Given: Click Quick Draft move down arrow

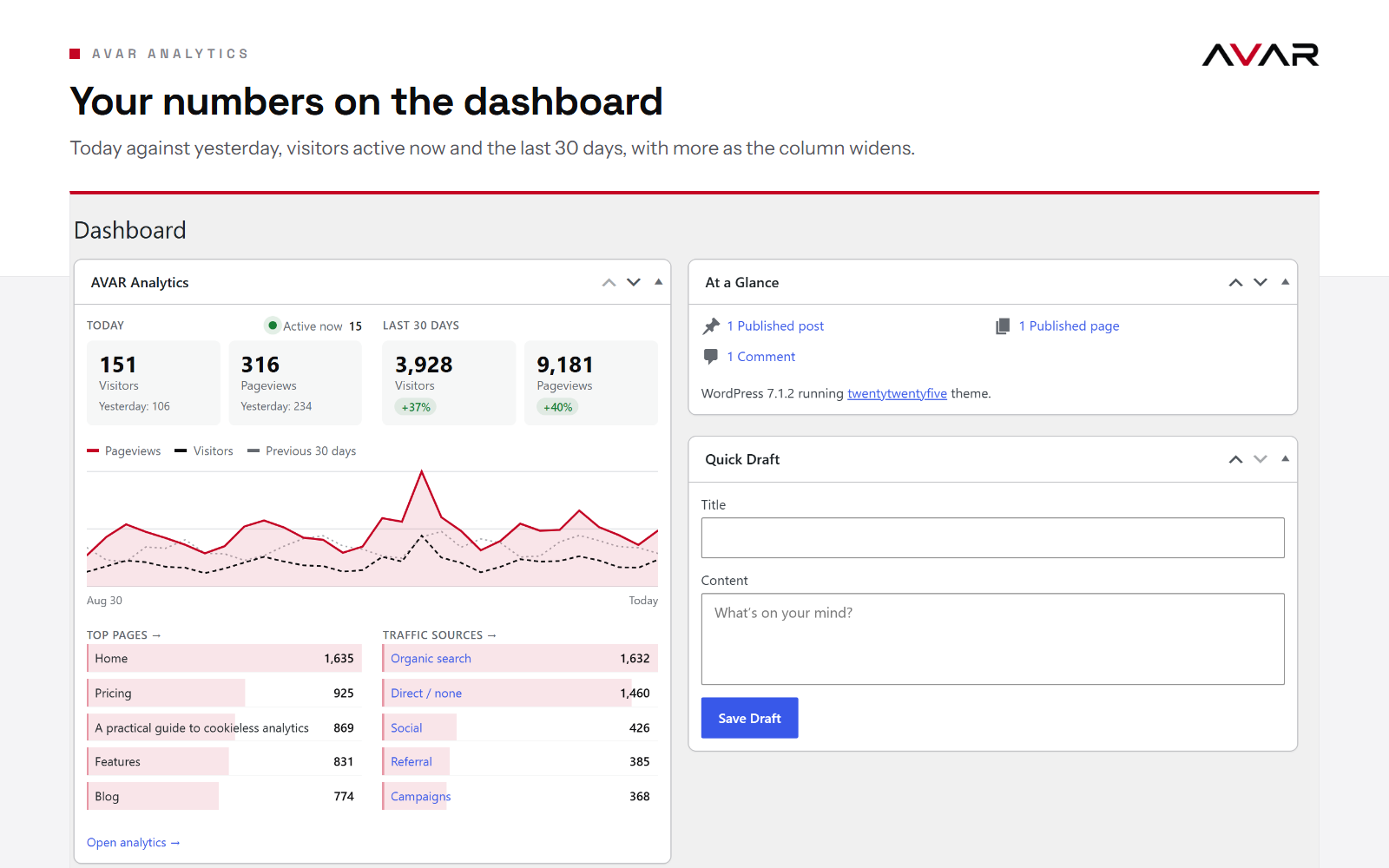Looking at the screenshot, I should tap(1261, 459).
